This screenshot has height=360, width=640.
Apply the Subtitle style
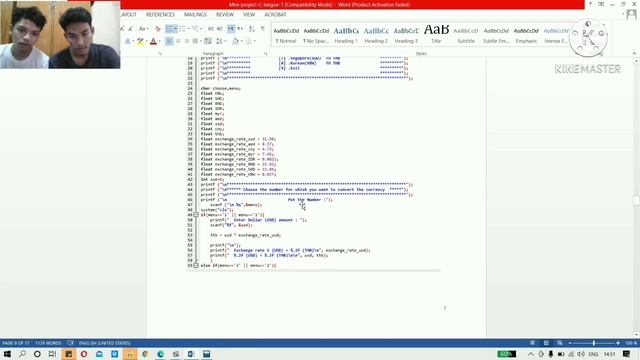click(466, 35)
